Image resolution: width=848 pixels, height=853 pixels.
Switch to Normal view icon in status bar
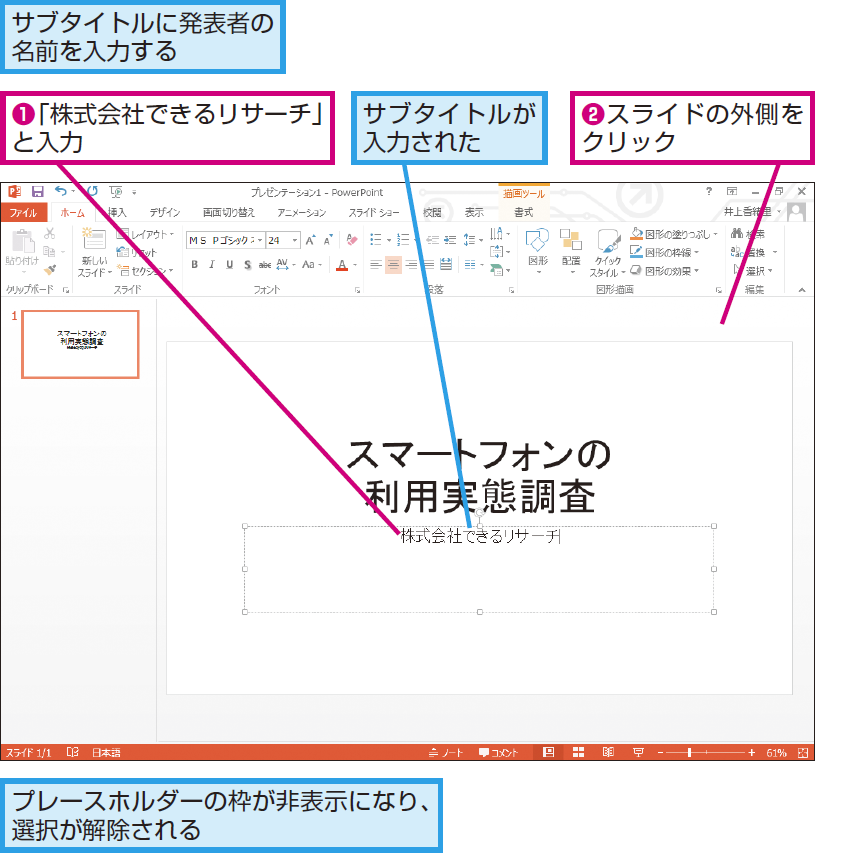(549, 752)
